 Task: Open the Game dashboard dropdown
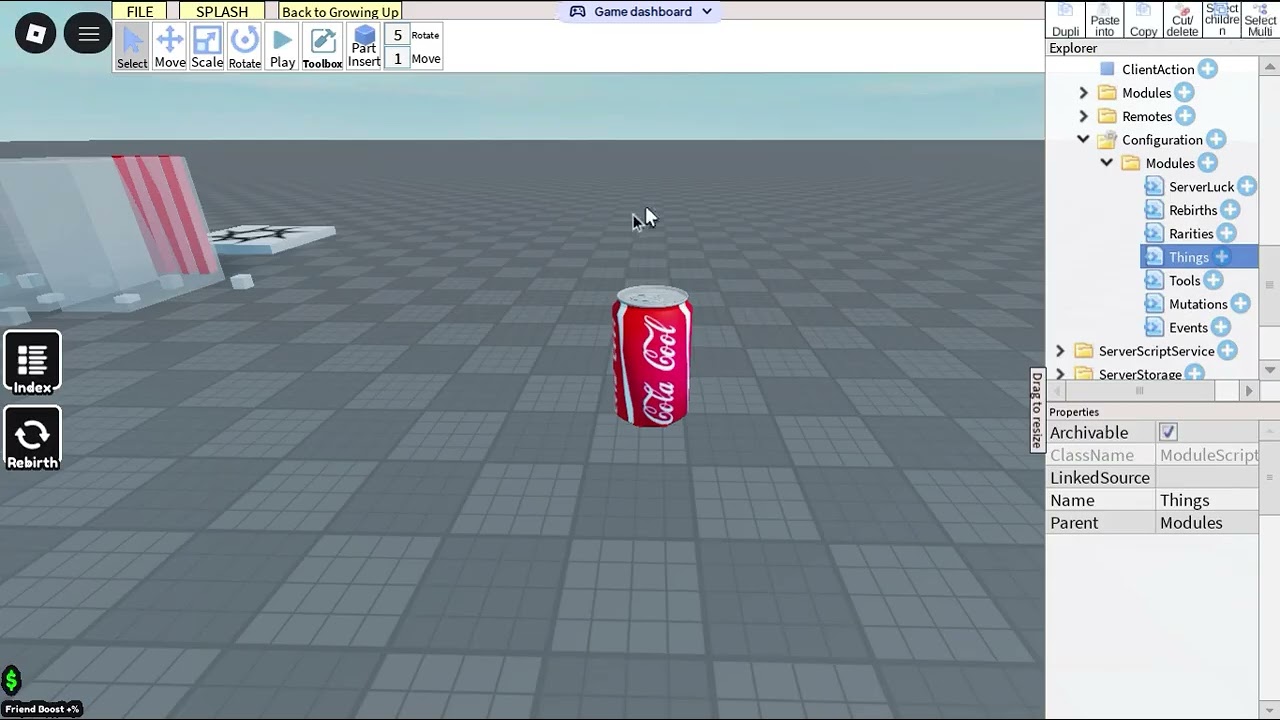[641, 12]
